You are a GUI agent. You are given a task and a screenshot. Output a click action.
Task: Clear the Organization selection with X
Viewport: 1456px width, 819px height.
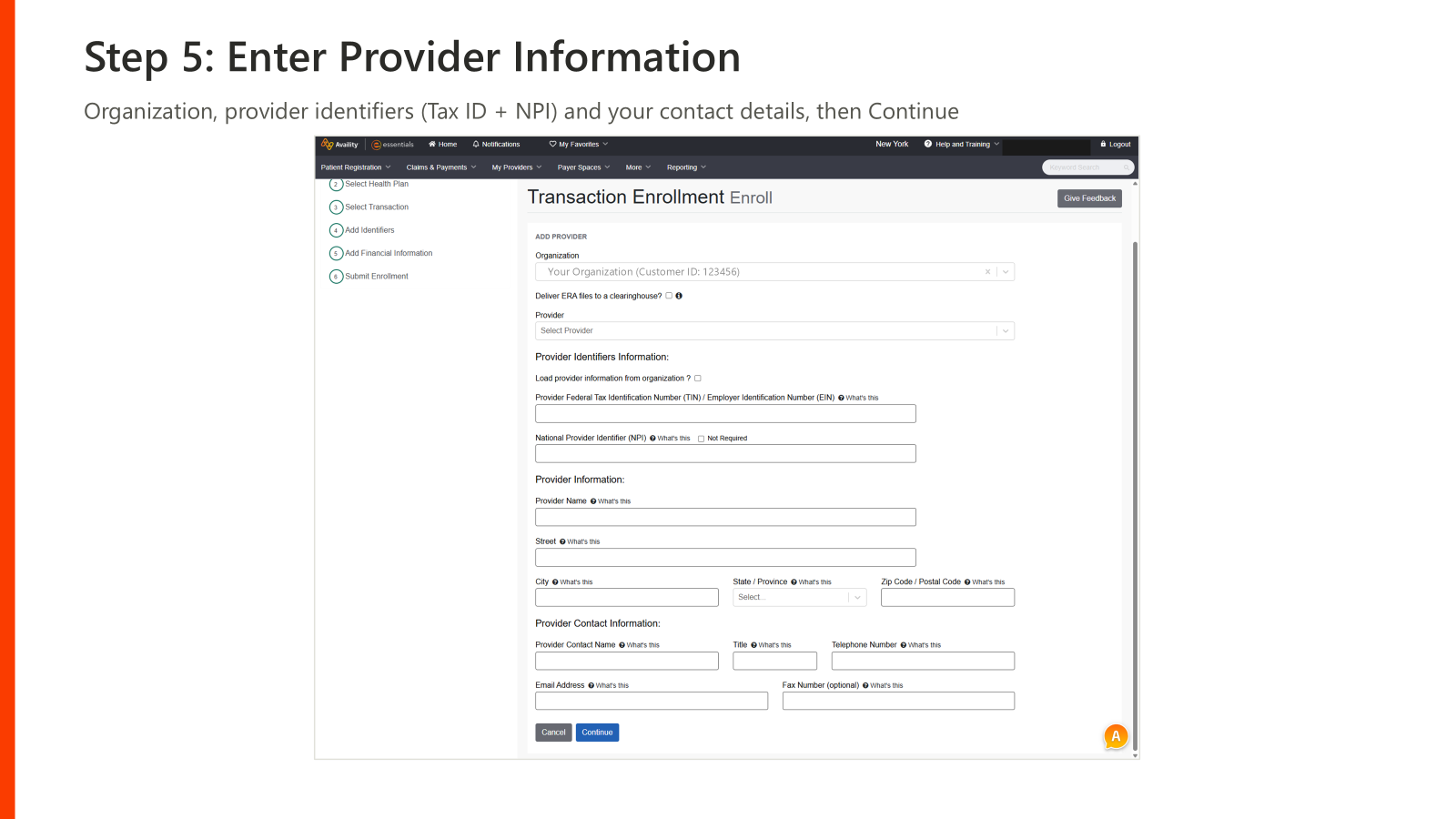pyautogui.click(x=987, y=272)
